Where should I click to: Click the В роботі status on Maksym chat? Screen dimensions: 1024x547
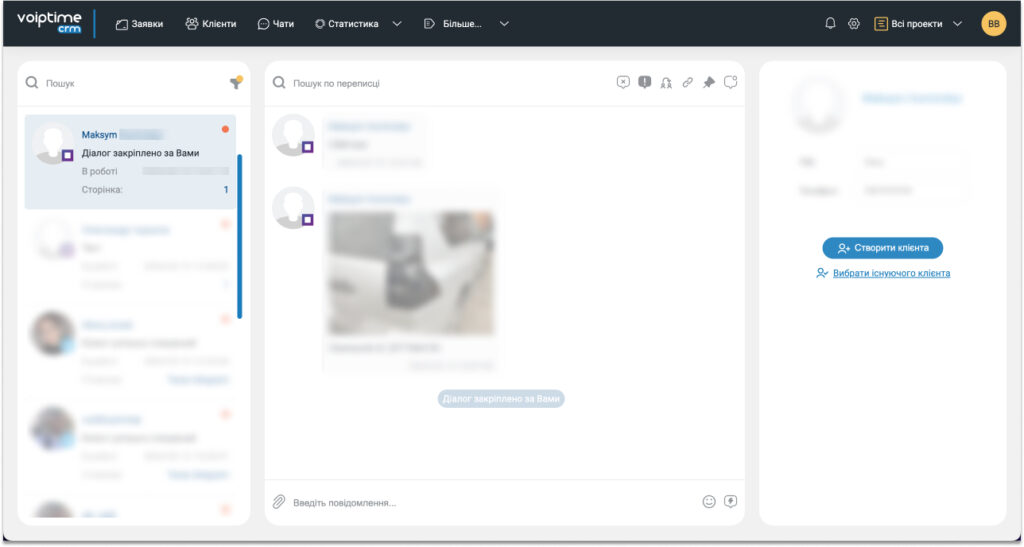coord(99,171)
